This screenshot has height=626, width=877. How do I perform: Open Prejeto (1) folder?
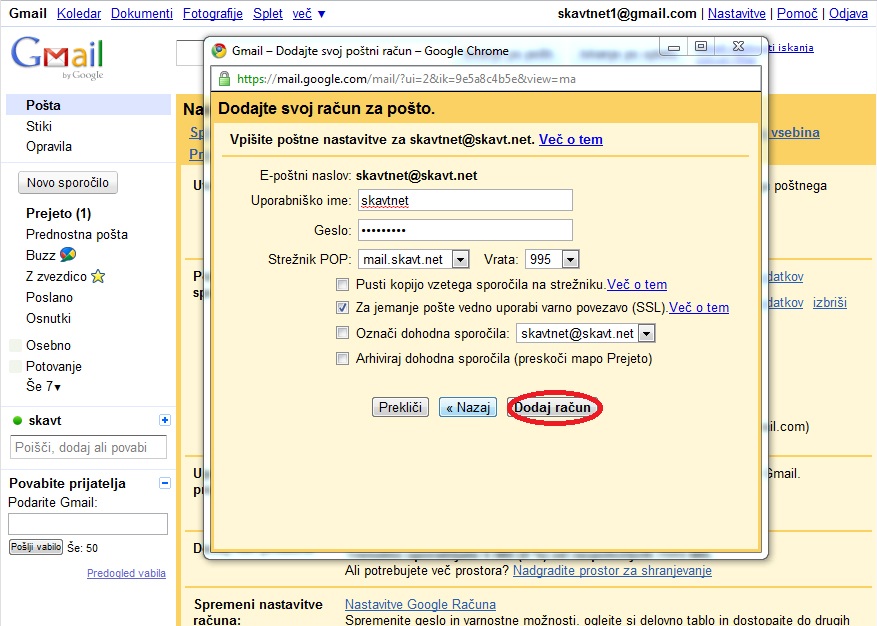[x=58, y=213]
